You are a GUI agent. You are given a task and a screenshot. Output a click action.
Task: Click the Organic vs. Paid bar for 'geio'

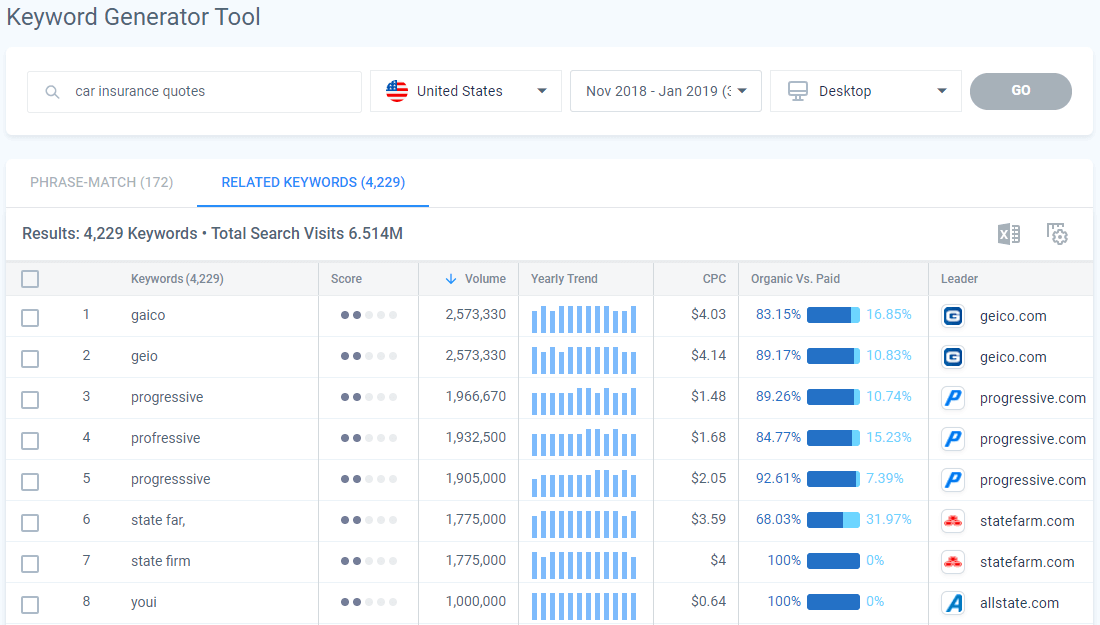click(x=831, y=356)
